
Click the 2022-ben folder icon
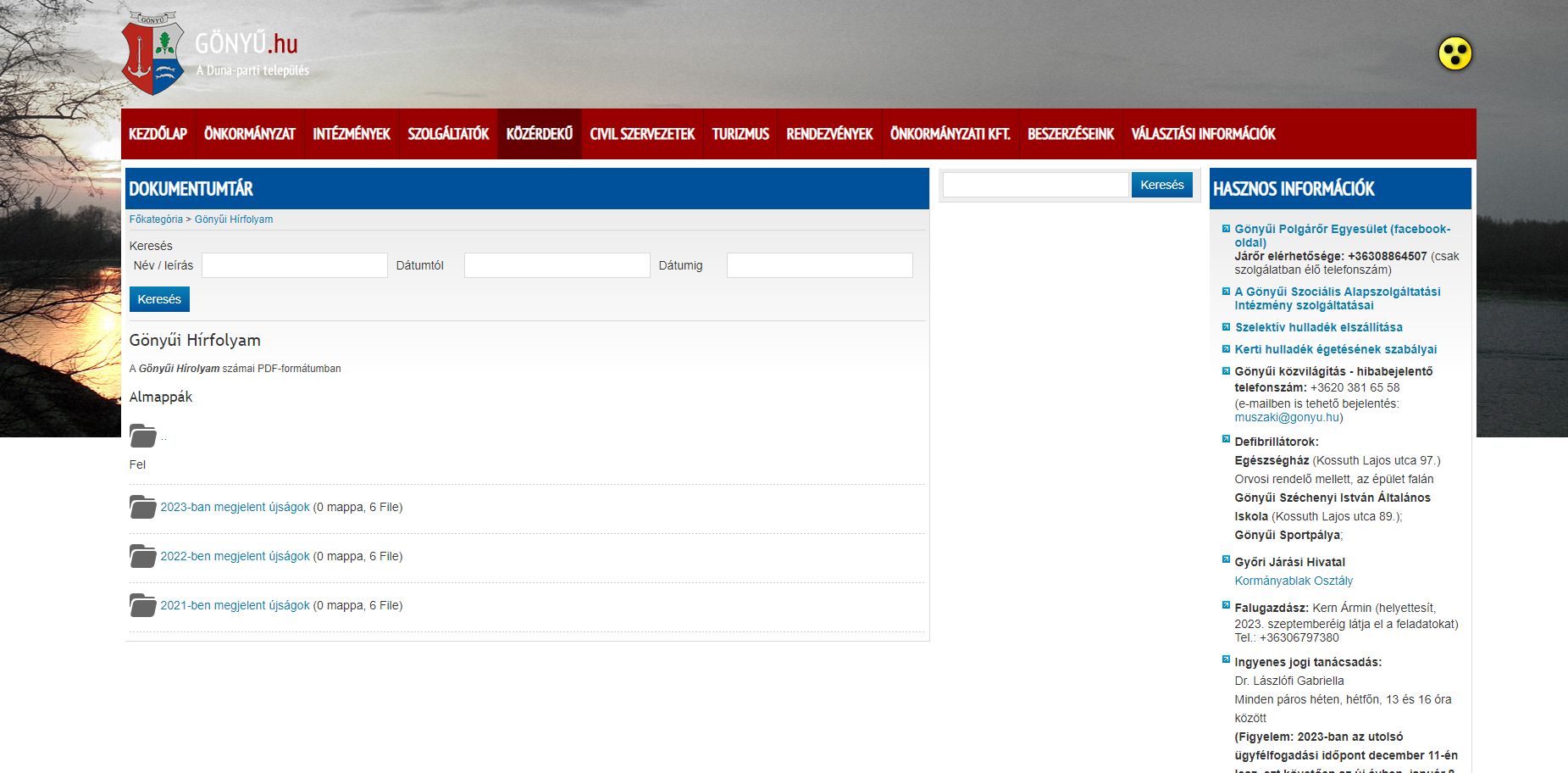click(x=143, y=556)
